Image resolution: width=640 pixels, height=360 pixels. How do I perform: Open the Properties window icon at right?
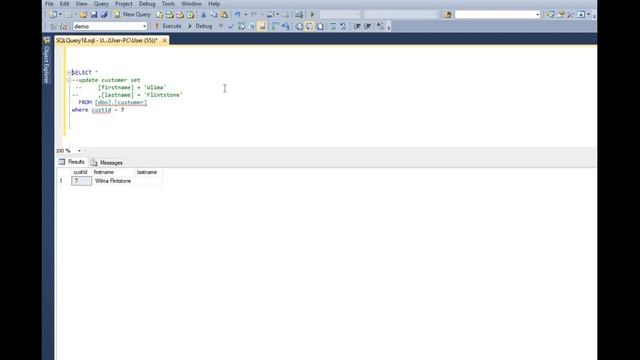pos(560,15)
